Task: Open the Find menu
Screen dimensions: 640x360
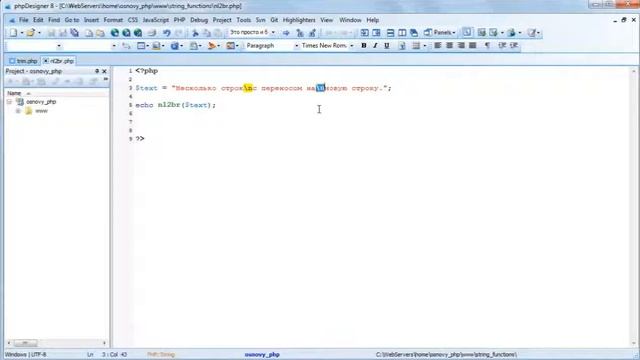Action: coord(54,20)
